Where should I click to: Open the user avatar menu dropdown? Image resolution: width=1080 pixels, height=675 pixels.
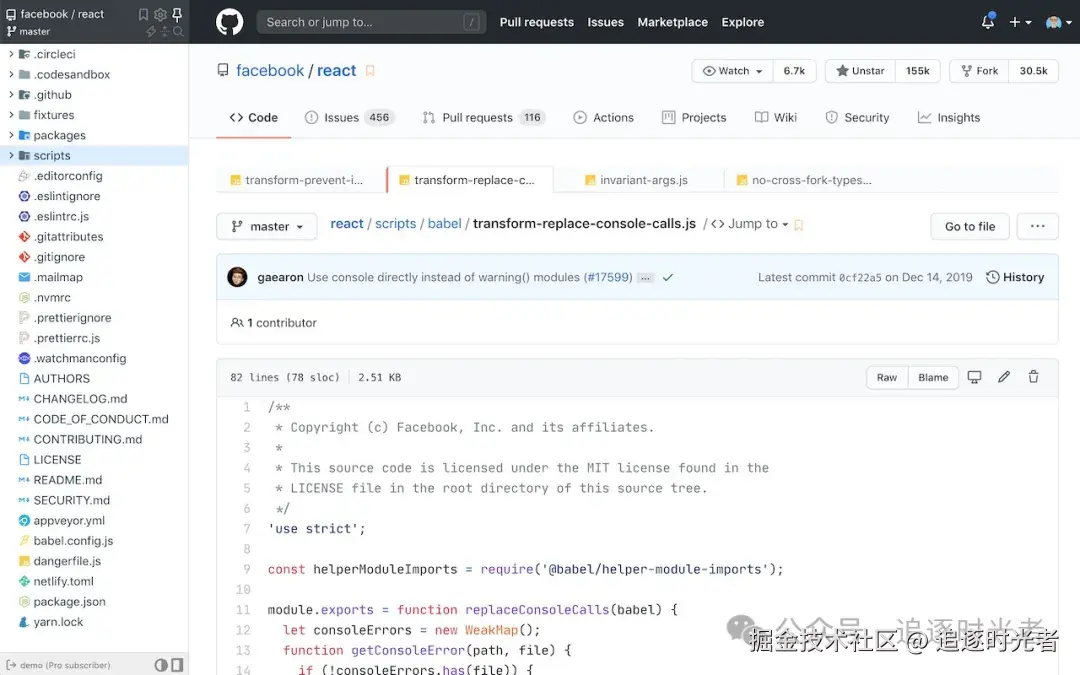1059,22
